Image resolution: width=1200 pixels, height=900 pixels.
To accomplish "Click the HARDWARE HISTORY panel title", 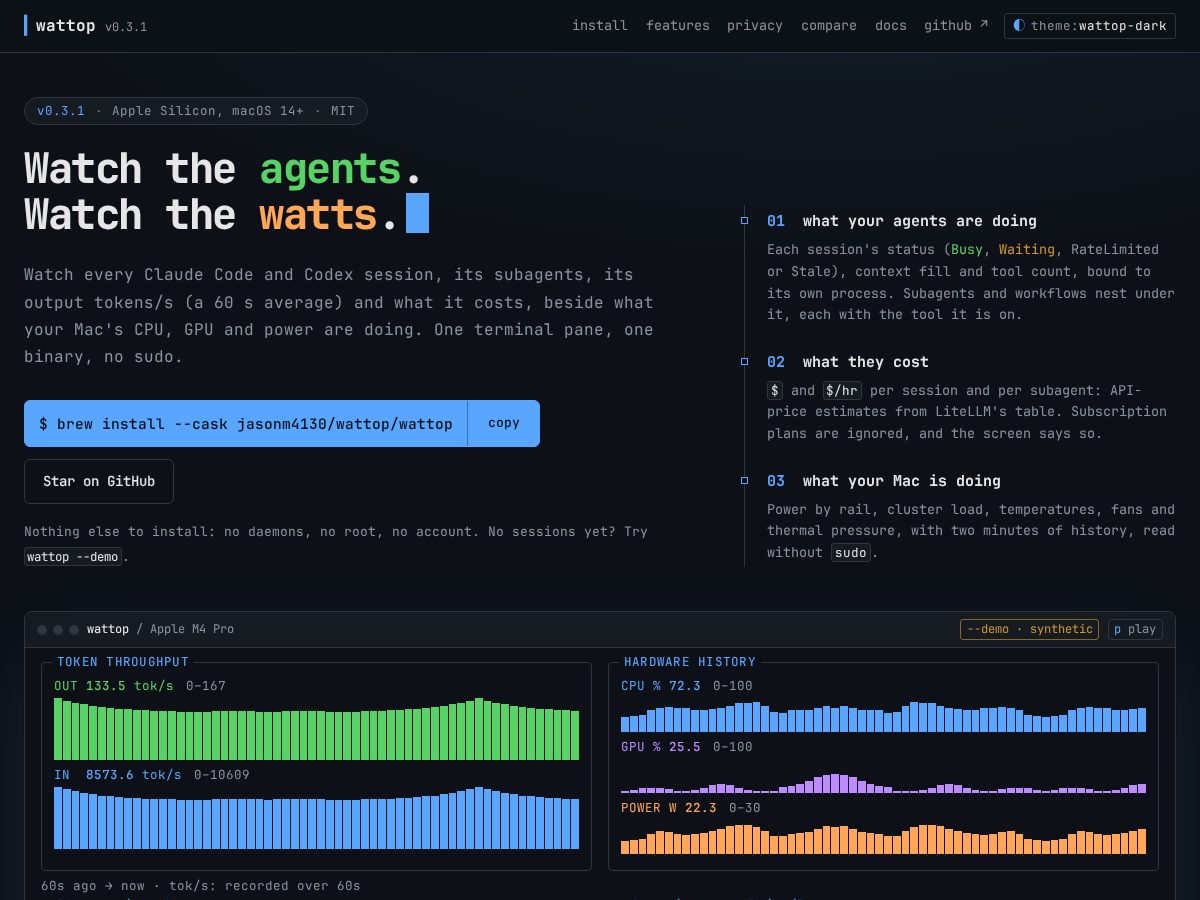I will (690, 662).
